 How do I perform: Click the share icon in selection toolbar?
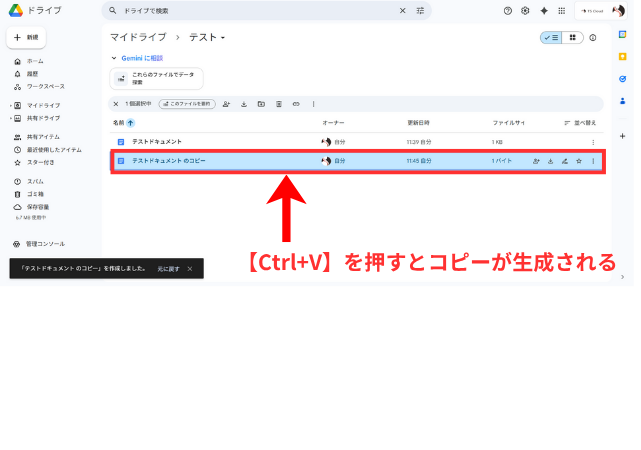tap(226, 103)
